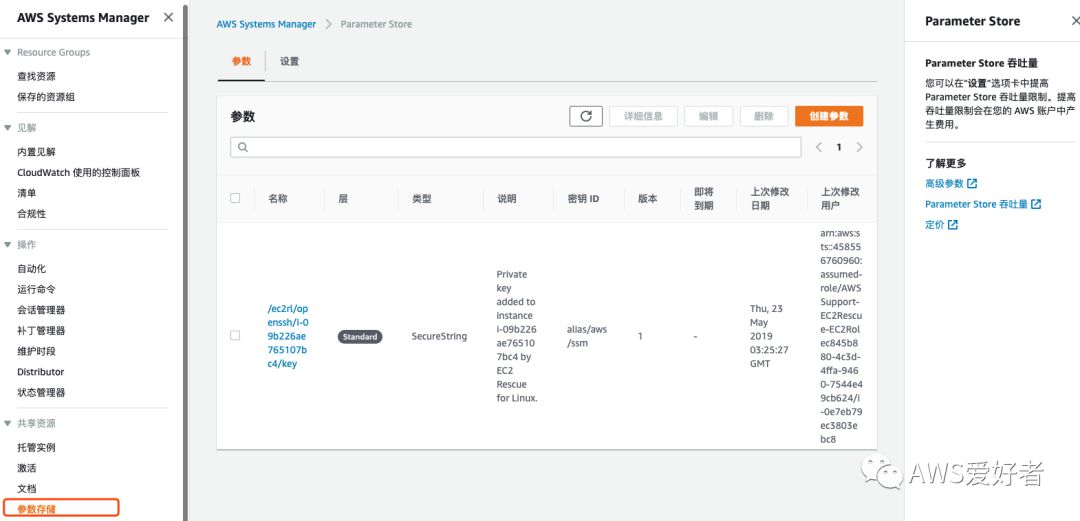The image size is (1080, 521).
Task: Sort by 类型 column header
Action: 422,198
